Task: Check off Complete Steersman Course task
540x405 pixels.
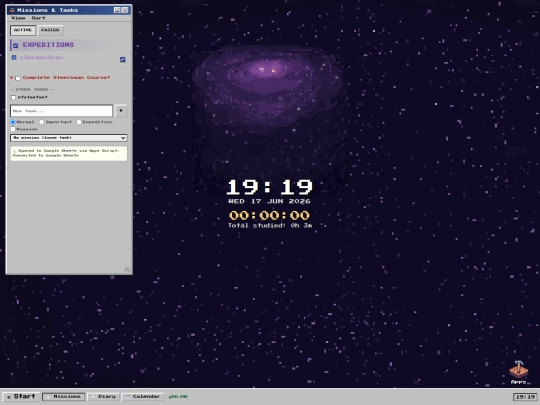Action: pos(18,78)
